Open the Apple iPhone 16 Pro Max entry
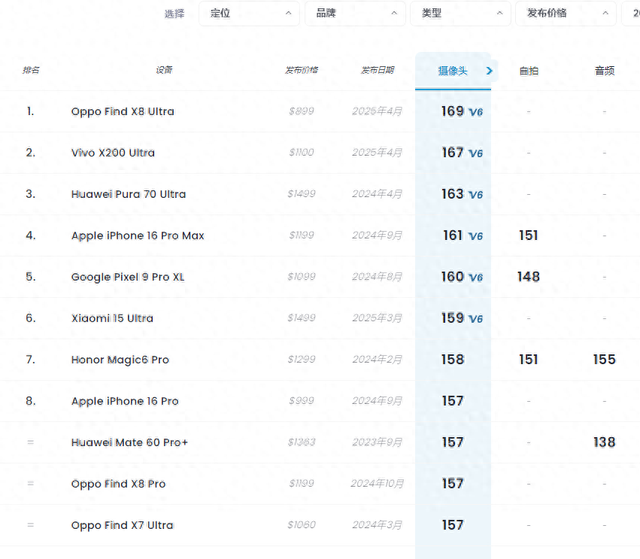Viewport: 640px width, 559px height. pos(138,235)
